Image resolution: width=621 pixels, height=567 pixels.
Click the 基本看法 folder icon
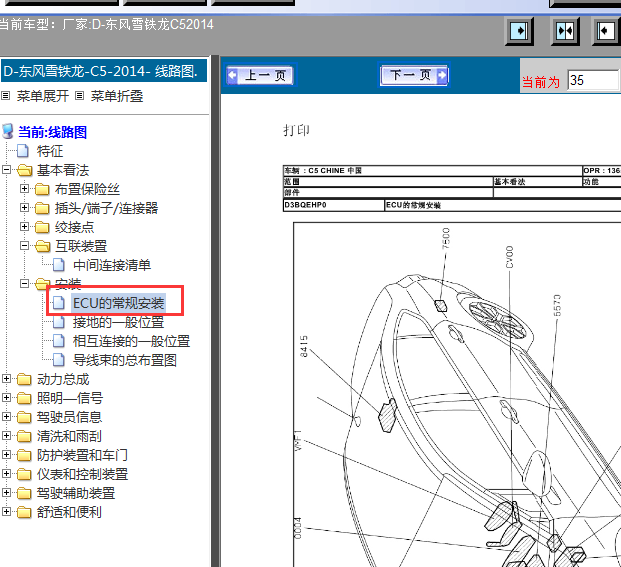(25, 171)
